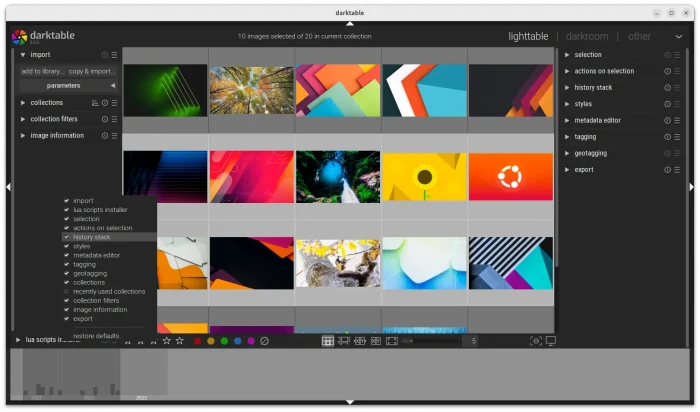The height and width of the screenshot is (412, 700).
Task: Reset the styles module
Action: pos(667,104)
